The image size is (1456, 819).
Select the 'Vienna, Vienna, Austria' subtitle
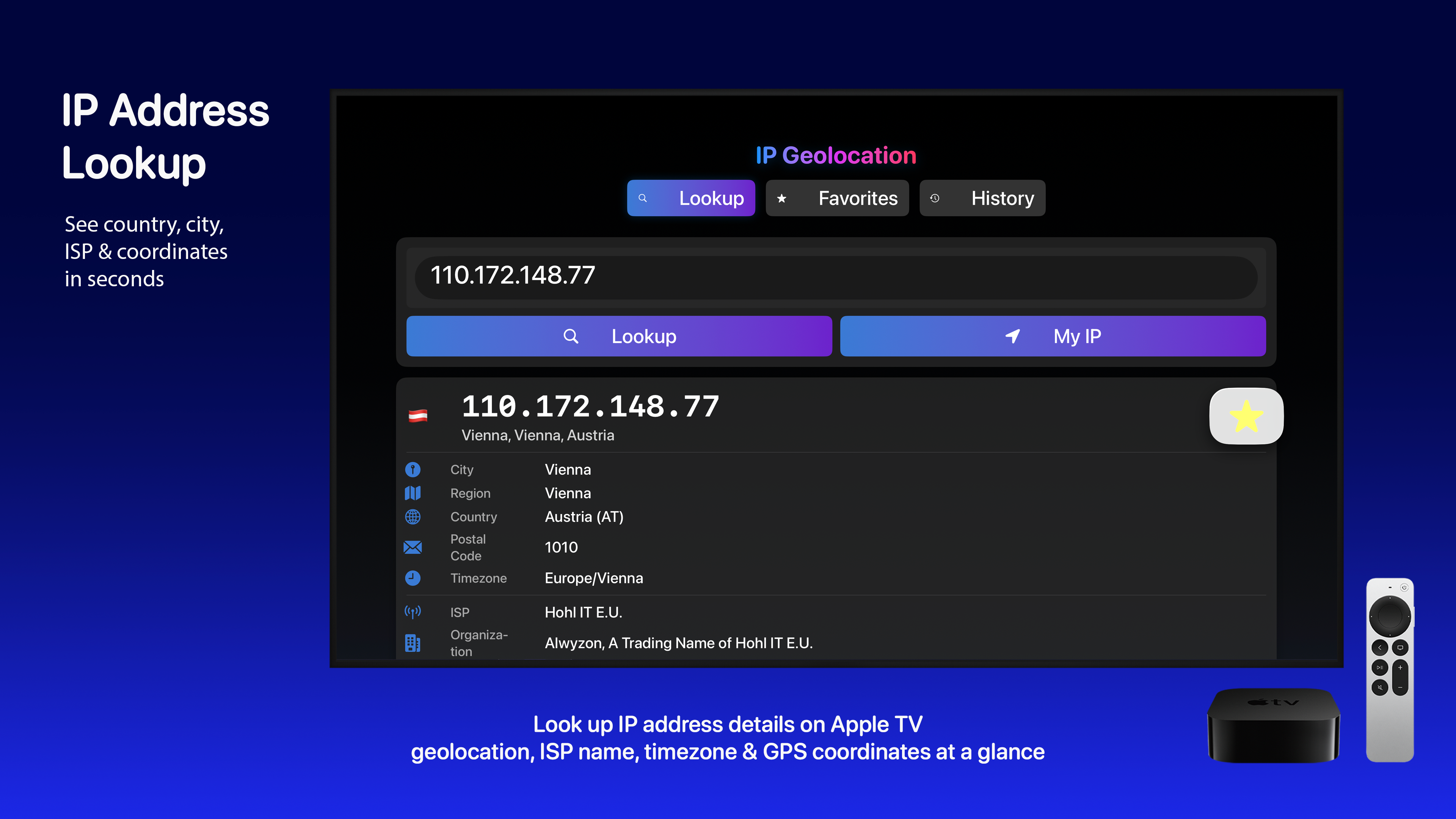tap(538, 435)
